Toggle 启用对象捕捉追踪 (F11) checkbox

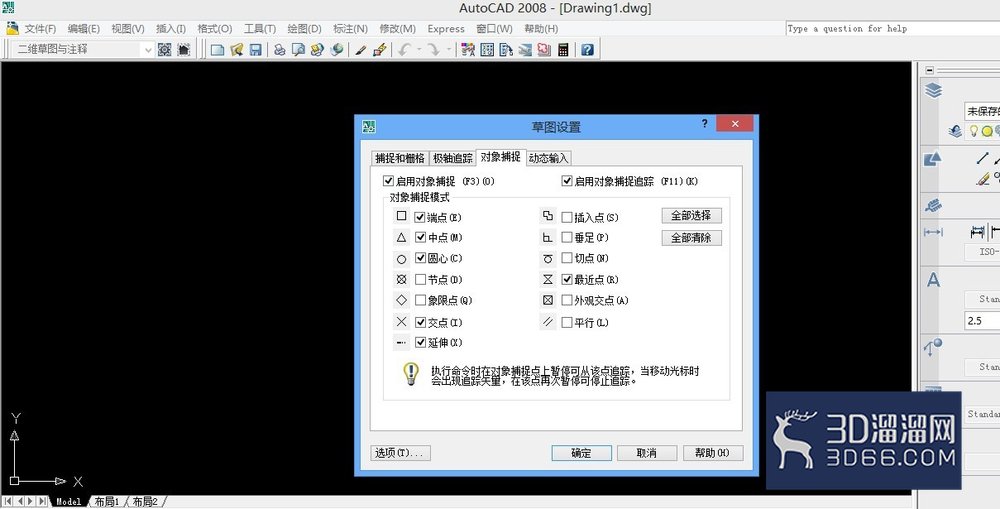567,181
